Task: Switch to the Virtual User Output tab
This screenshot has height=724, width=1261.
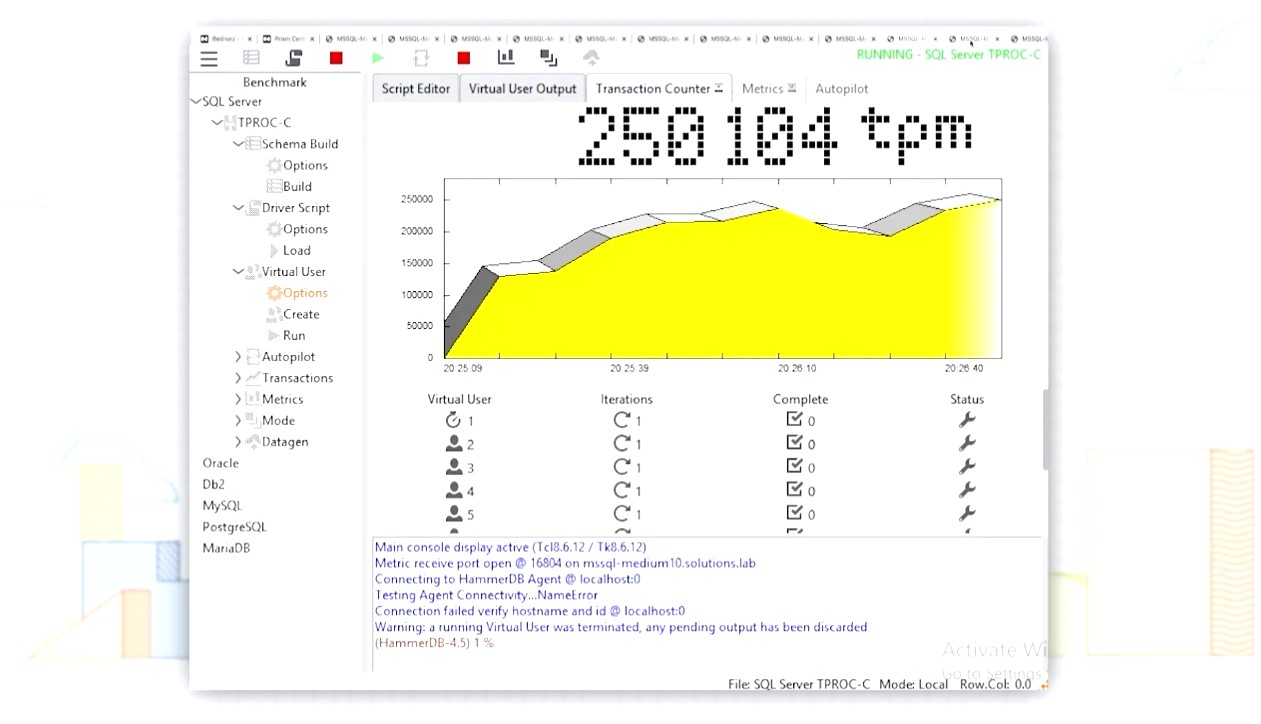Action: [522, 88]
